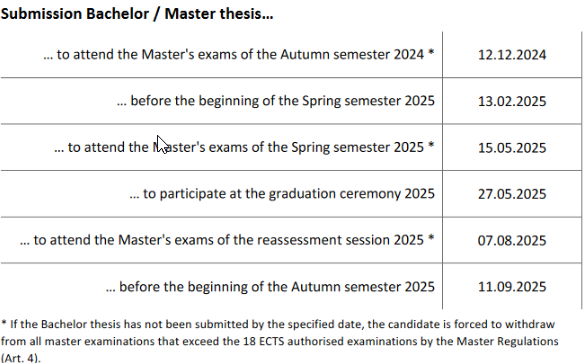Viewport: 583px width, 363px height.
Task: Select the Spring semester 2025 Master's exams text
Action: click(x=244, y=147)
